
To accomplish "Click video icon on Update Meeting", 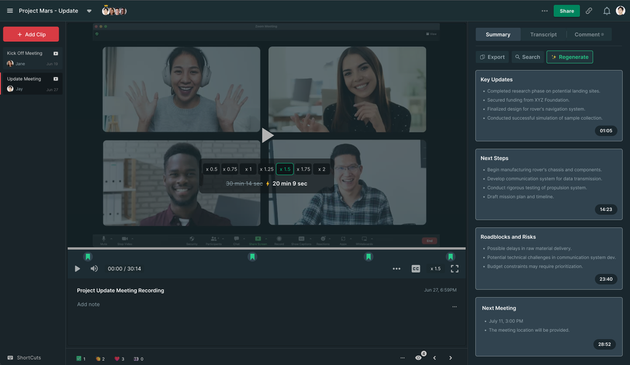I will [56, 79].
